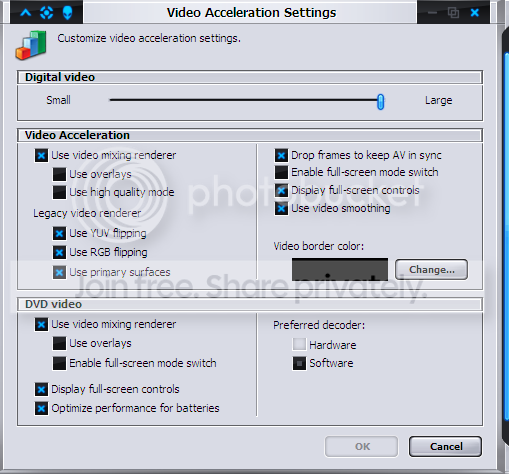Click the Customize video acceleration settings text

point(149,38)
